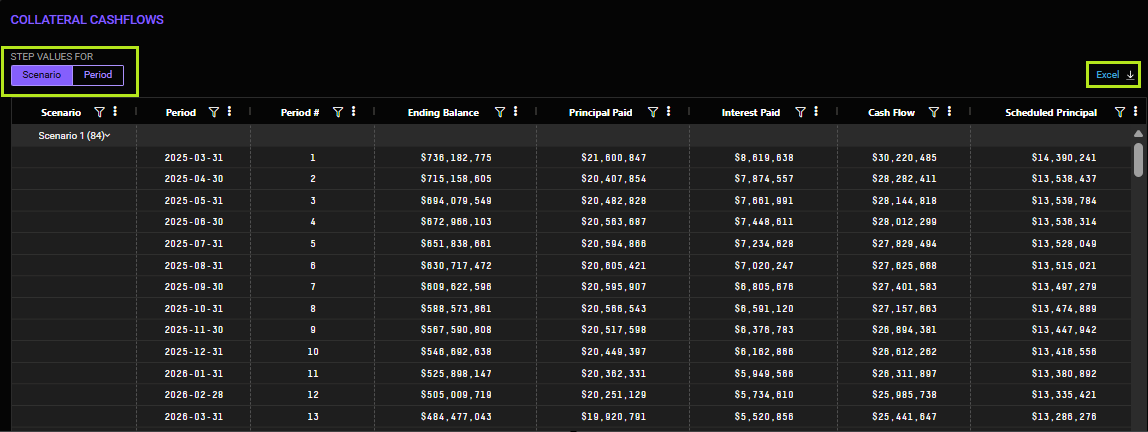The width and height of the screenshot is (1148, 432).
Task: Open the Period column kebab menu
Action: (x=229, y=111)
